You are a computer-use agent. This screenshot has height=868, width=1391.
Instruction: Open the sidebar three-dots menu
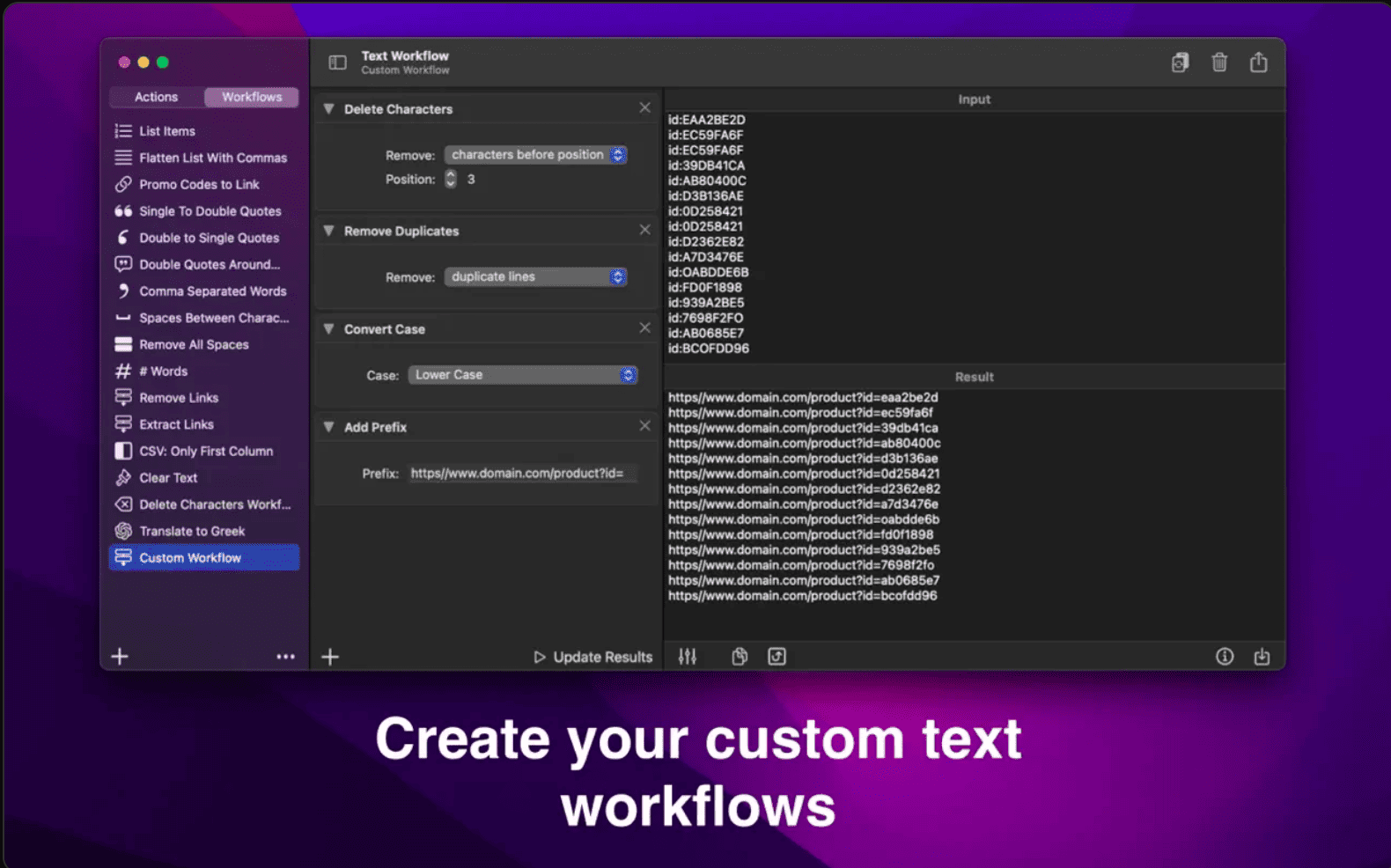[x=285, y=657]
